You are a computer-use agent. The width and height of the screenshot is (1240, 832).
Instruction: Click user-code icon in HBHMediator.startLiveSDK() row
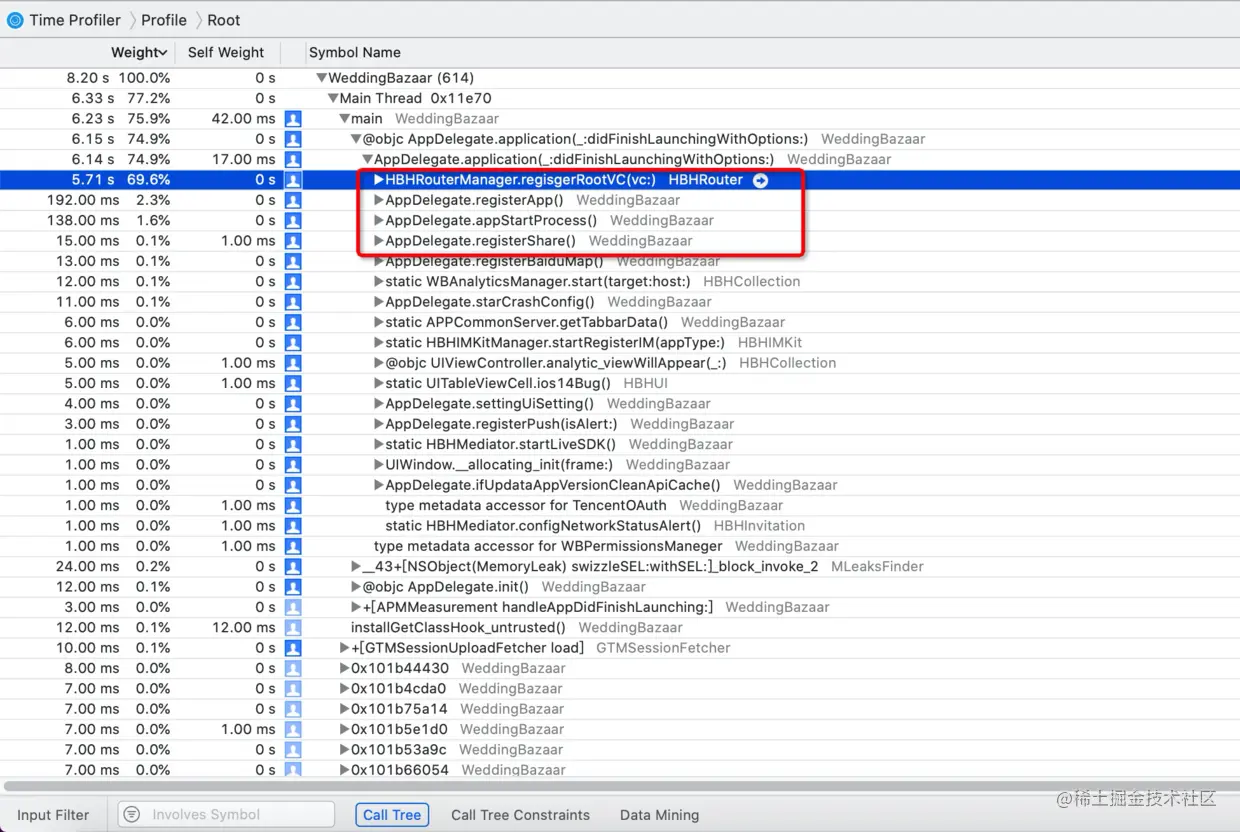pyautogui.click(x=293, y=444)
